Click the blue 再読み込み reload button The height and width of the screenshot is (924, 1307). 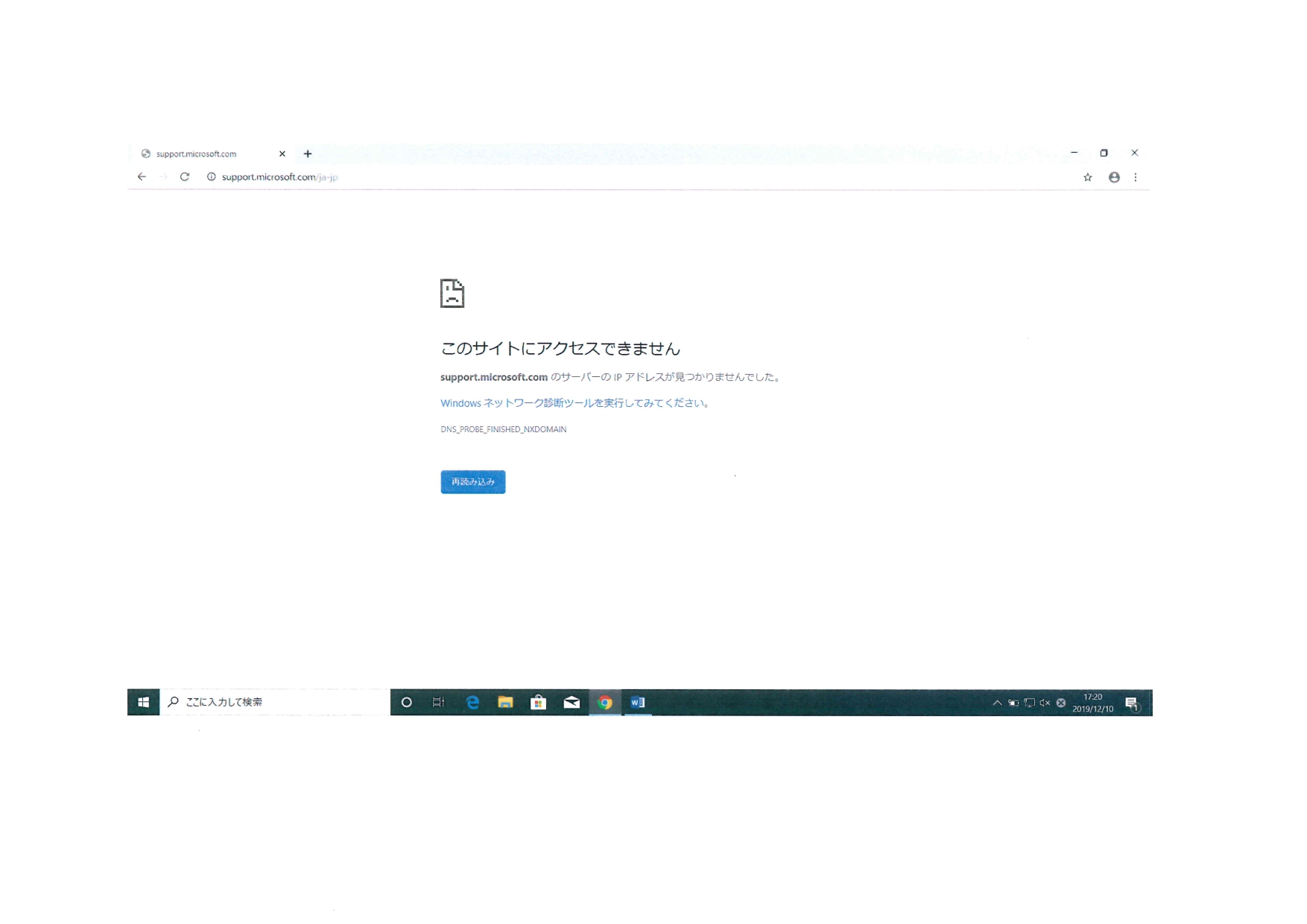[x=473, y=482]
